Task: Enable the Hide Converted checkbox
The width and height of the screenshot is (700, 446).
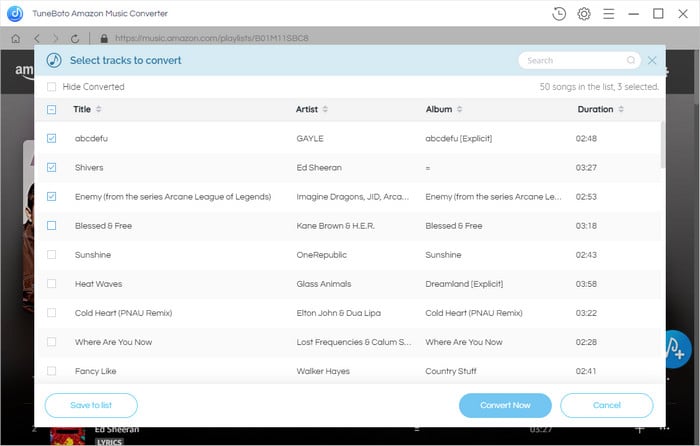Action: click(51, 87)
